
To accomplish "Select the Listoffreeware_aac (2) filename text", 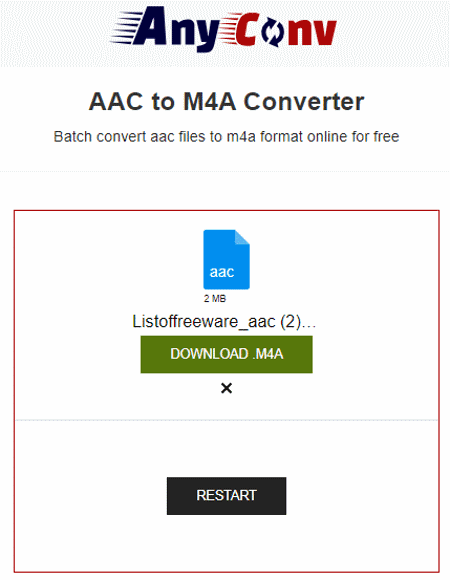I will pyautogui.click(x=224, y=321).
